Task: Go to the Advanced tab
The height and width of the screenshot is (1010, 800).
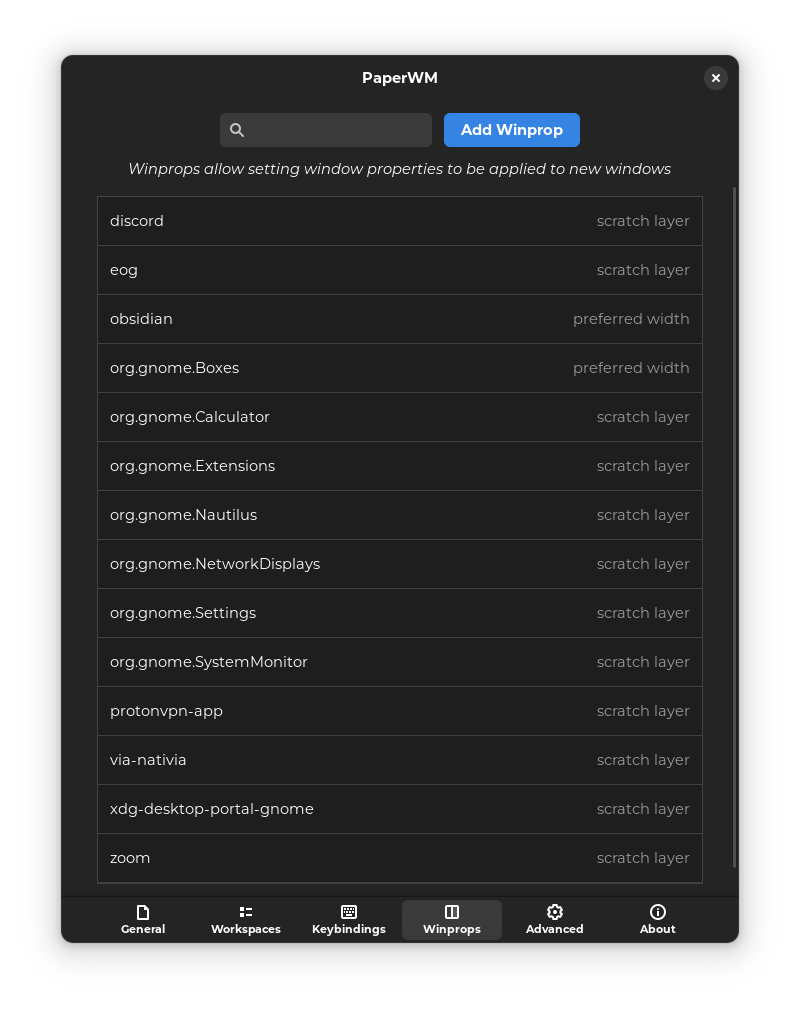Action: point(555,919)
